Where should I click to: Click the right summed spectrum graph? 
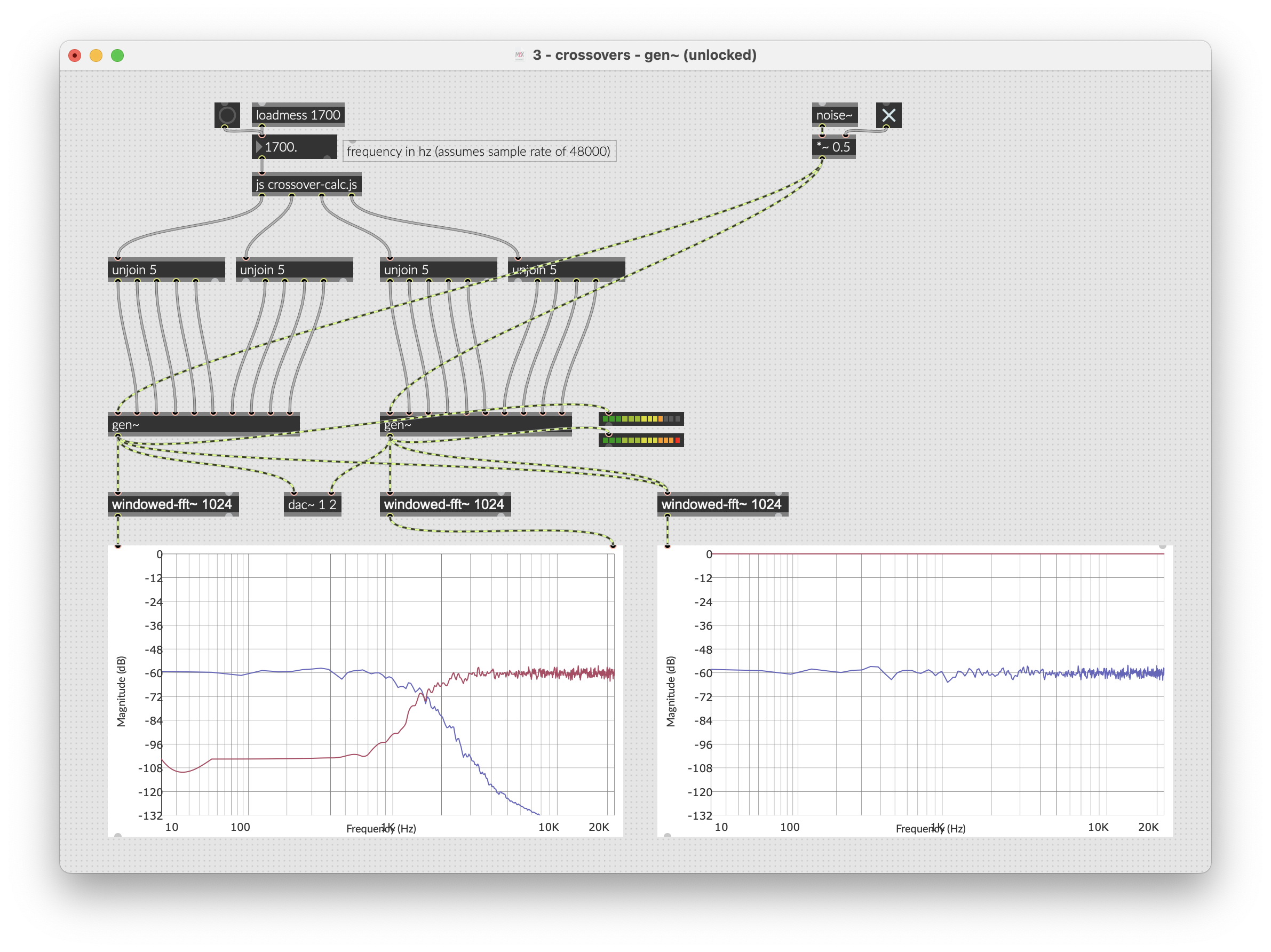913,689
